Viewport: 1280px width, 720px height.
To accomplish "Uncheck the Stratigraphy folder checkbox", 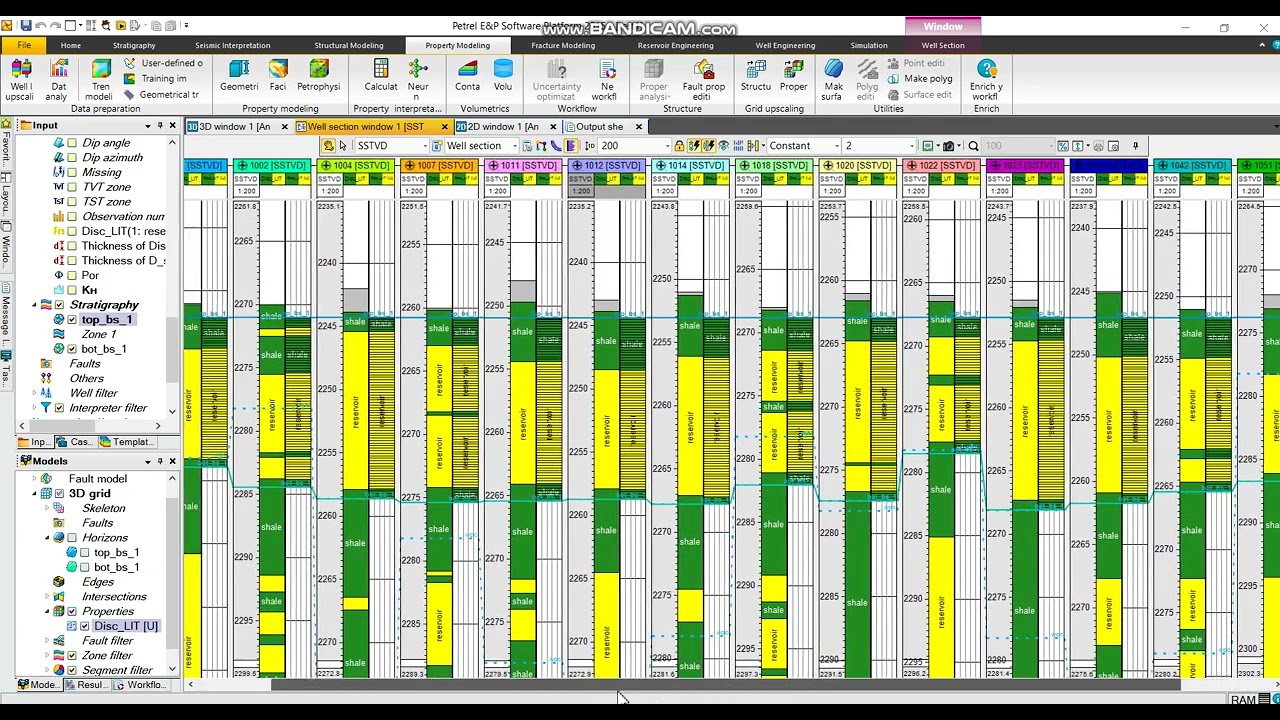I will tap(59, 305).
